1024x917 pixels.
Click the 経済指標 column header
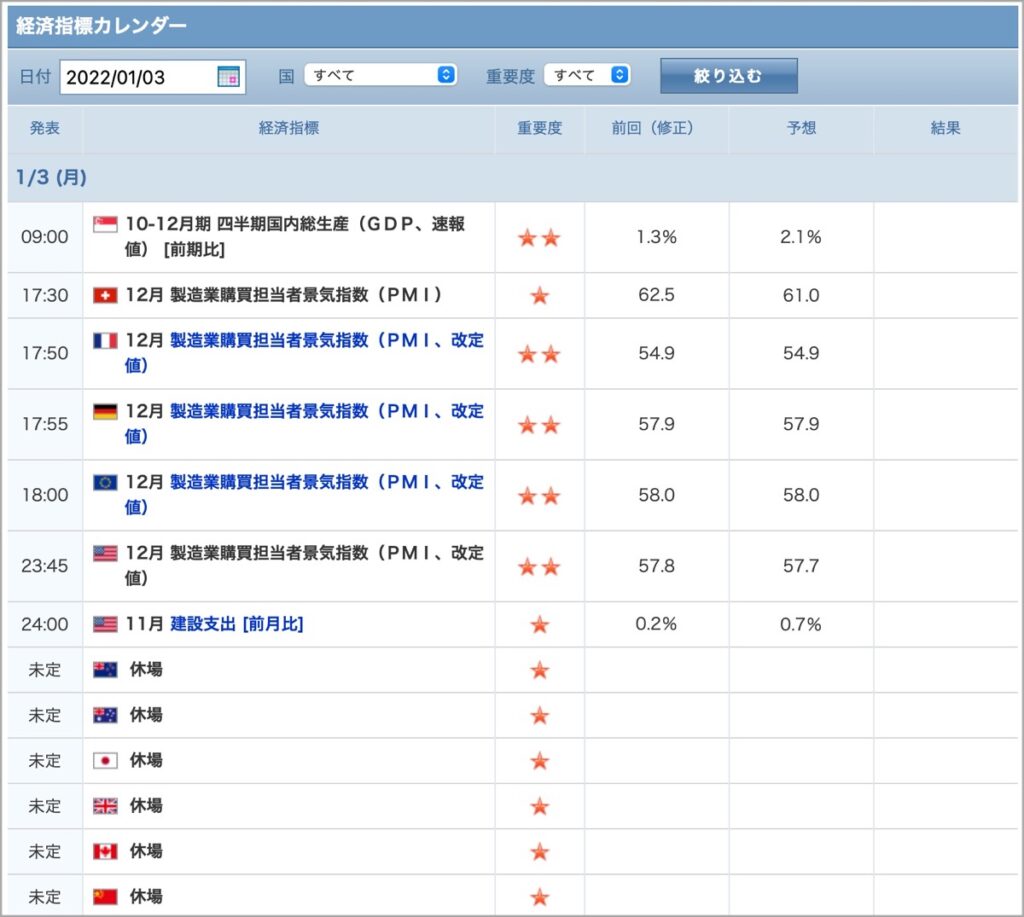point(289,128)
